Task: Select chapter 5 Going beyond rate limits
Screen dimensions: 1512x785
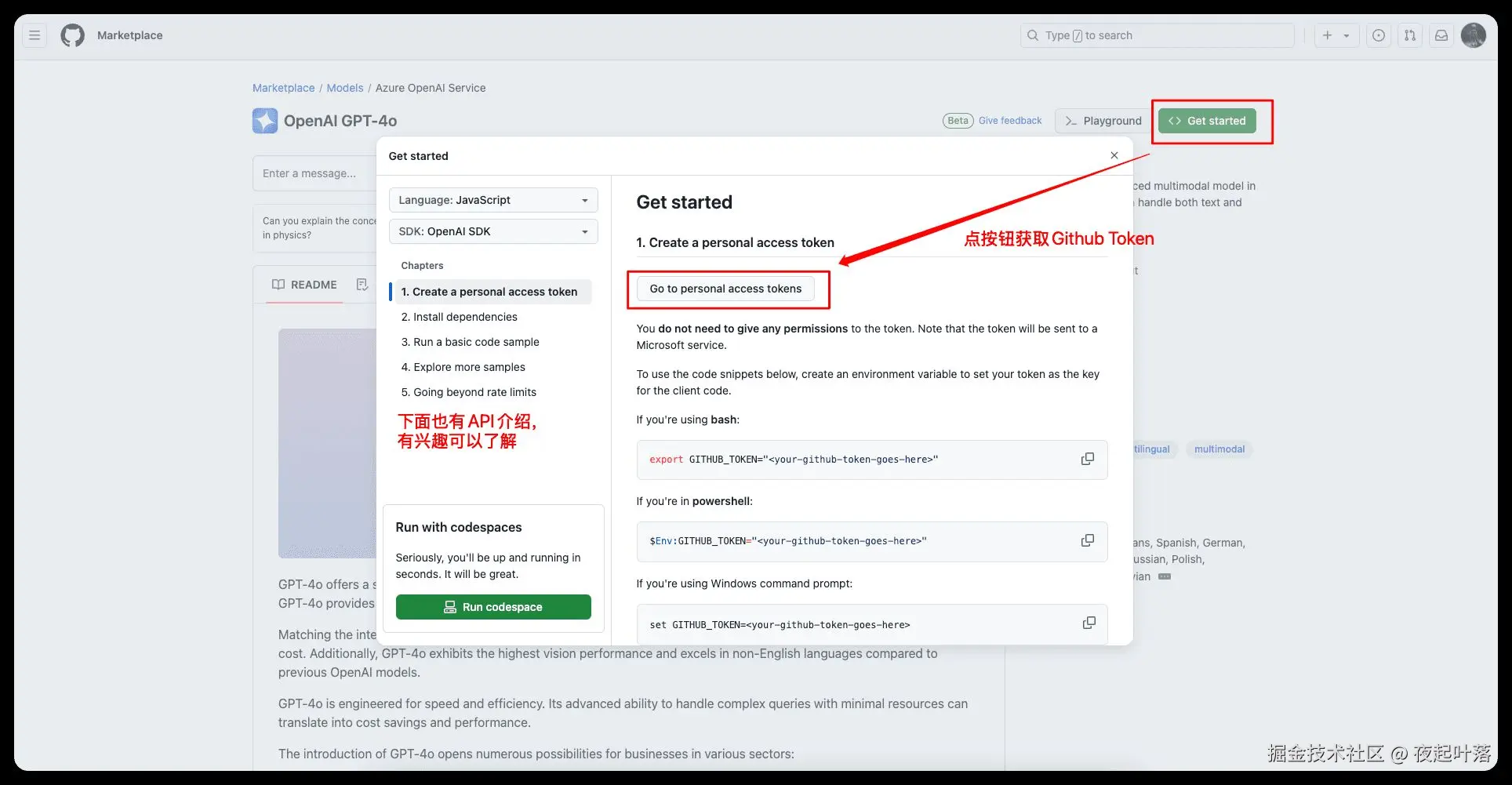Action: coord(468,392)
